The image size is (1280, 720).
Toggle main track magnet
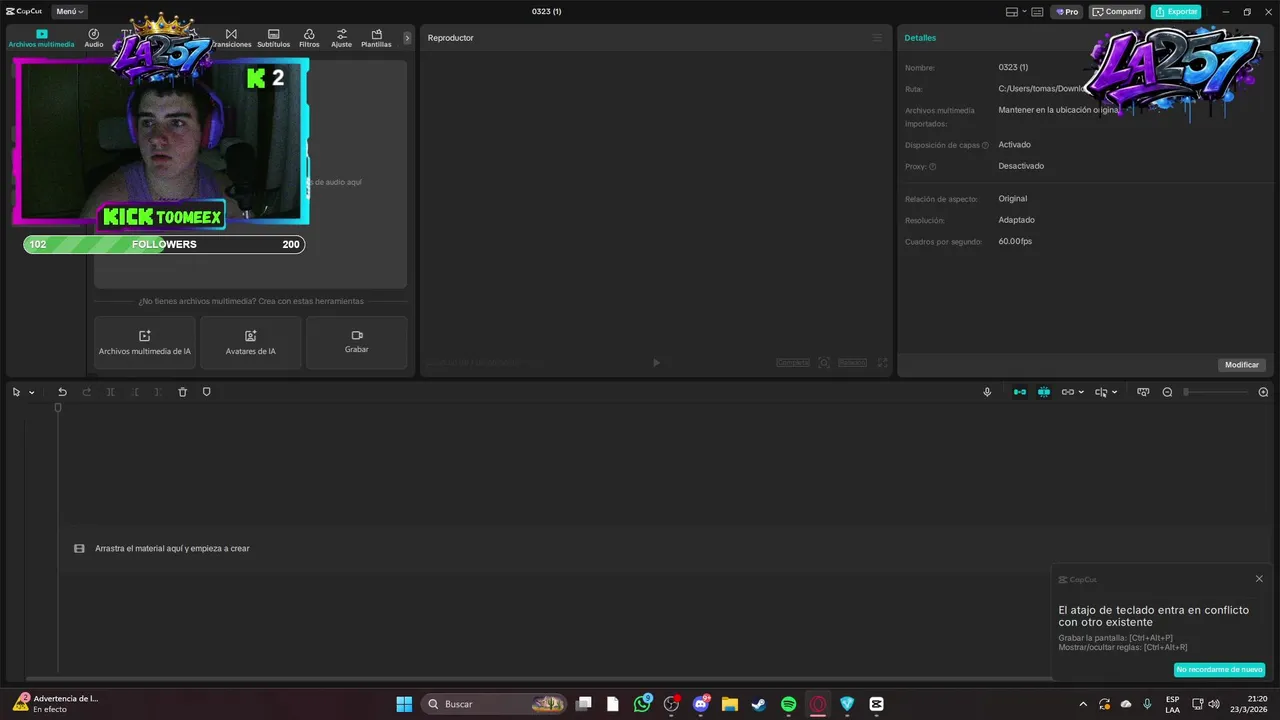coord(1020,392)
